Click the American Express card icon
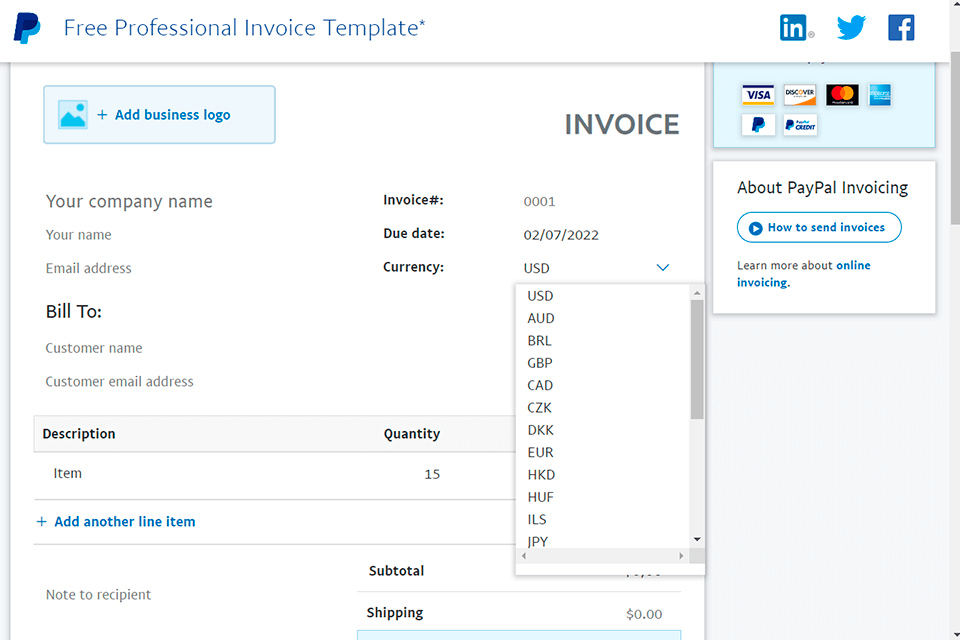 880,95
